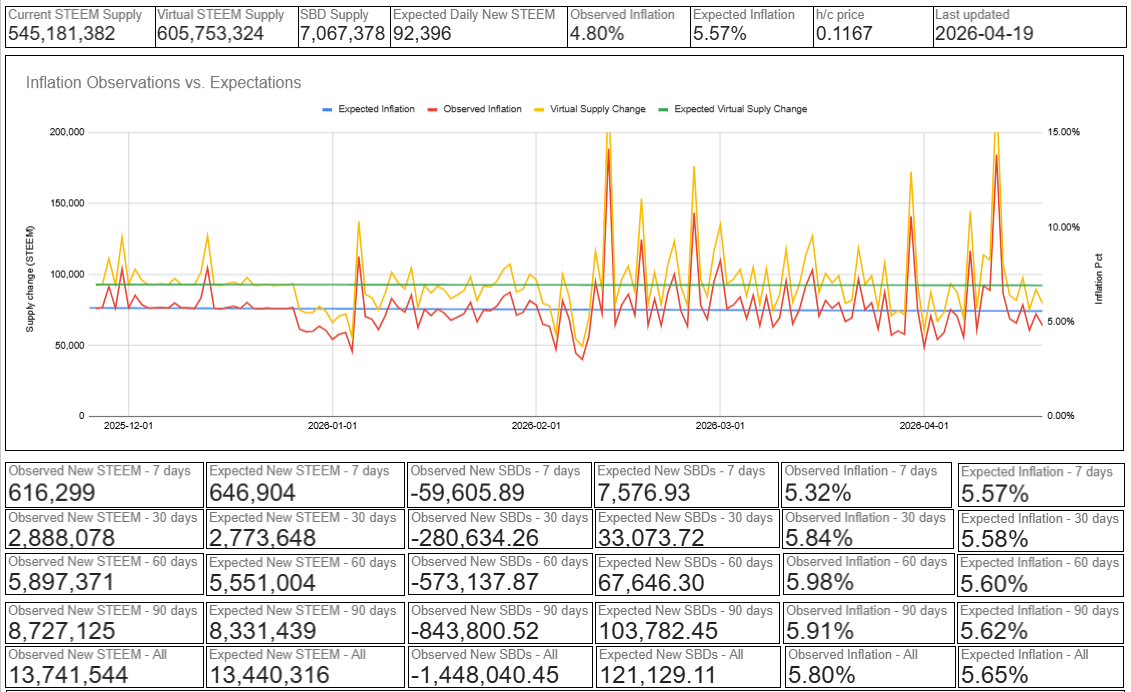The image size is (1131, 692).
Task: Click the 2026-02-01 x-axis date label
Action: [x=536, y=426]
